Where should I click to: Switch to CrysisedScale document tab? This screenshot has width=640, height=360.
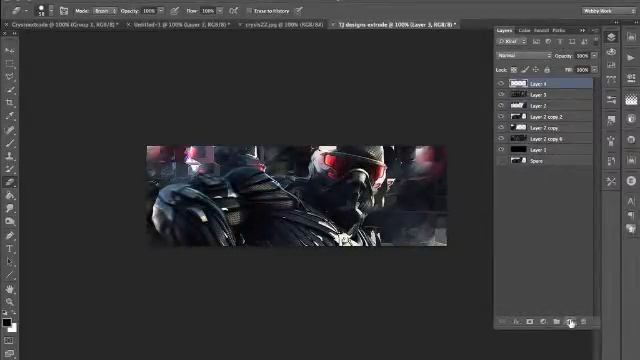coord(65,24)
